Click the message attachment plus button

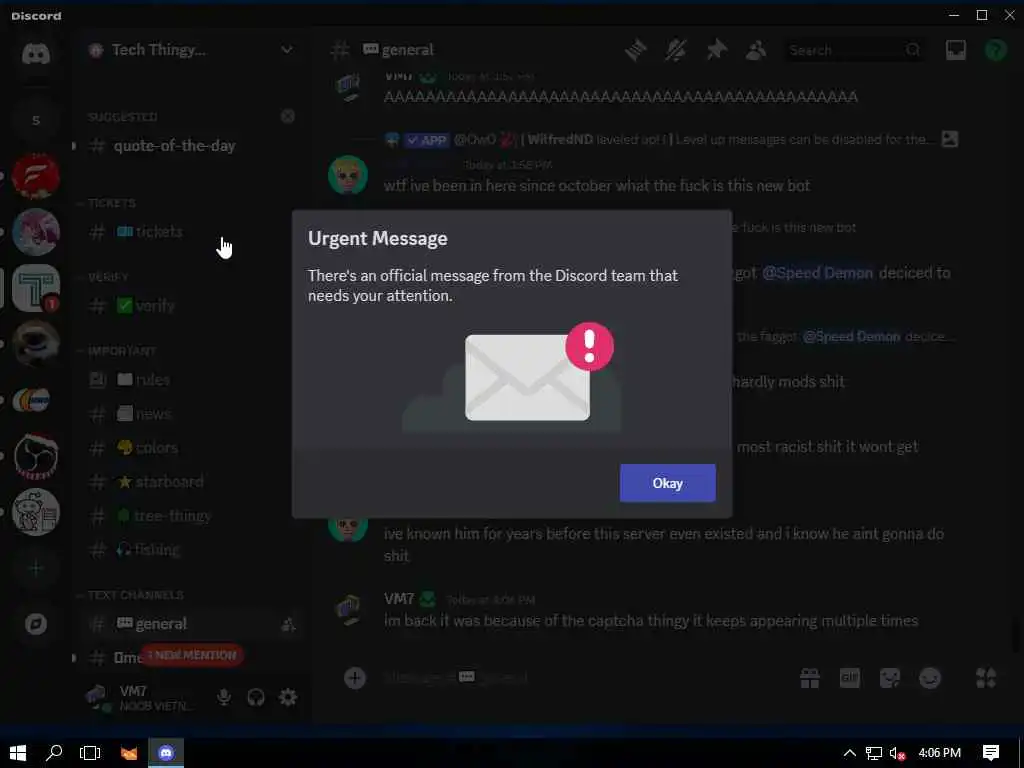pyautogui.click(x=355, y=678)
